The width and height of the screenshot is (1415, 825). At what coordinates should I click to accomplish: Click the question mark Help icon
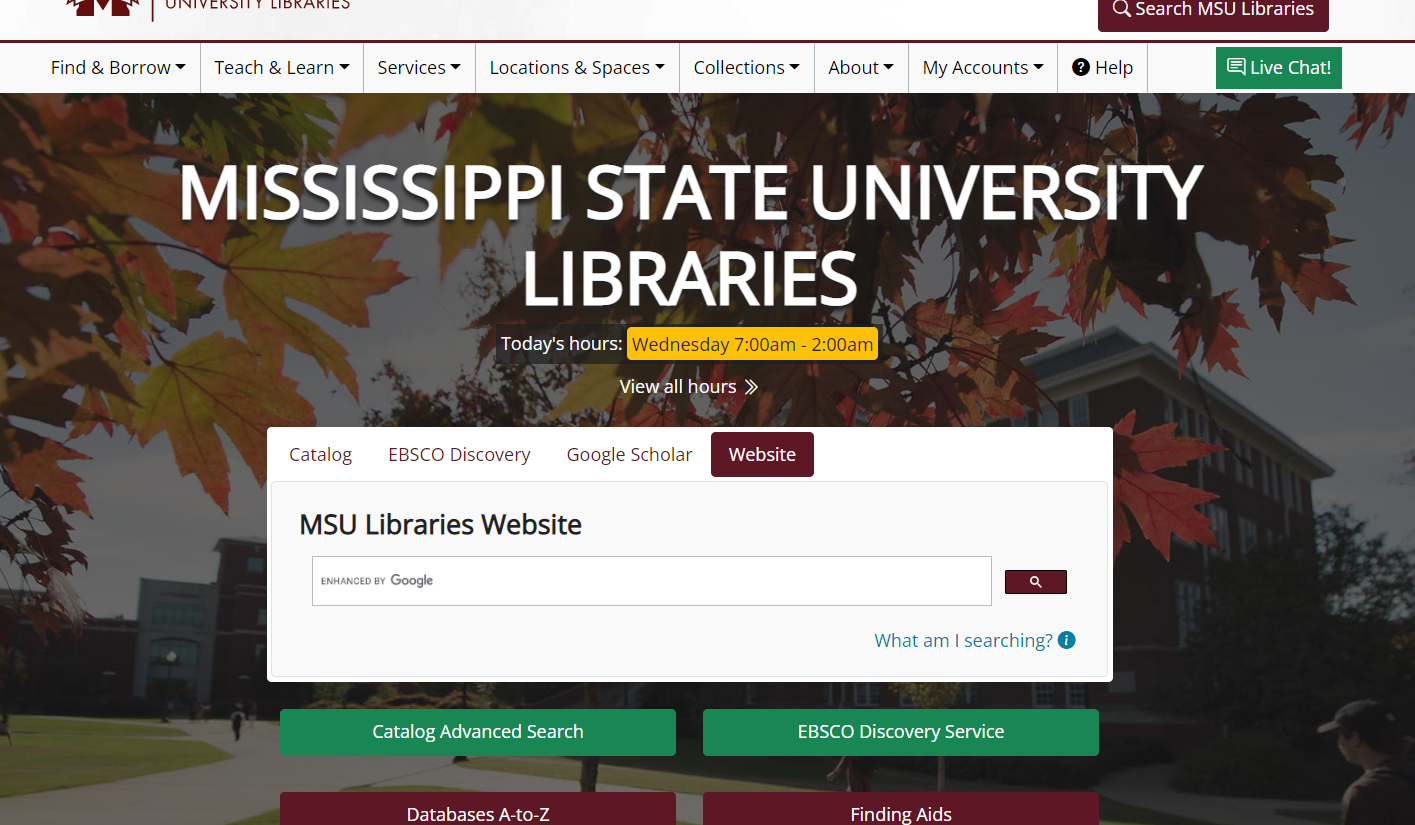pos(1081,67)
